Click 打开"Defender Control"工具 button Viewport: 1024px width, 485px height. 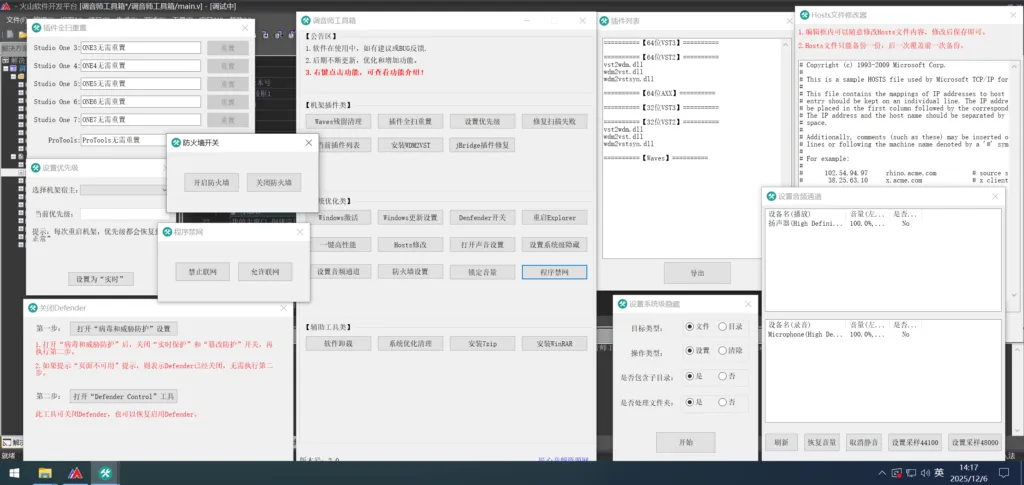123,396
